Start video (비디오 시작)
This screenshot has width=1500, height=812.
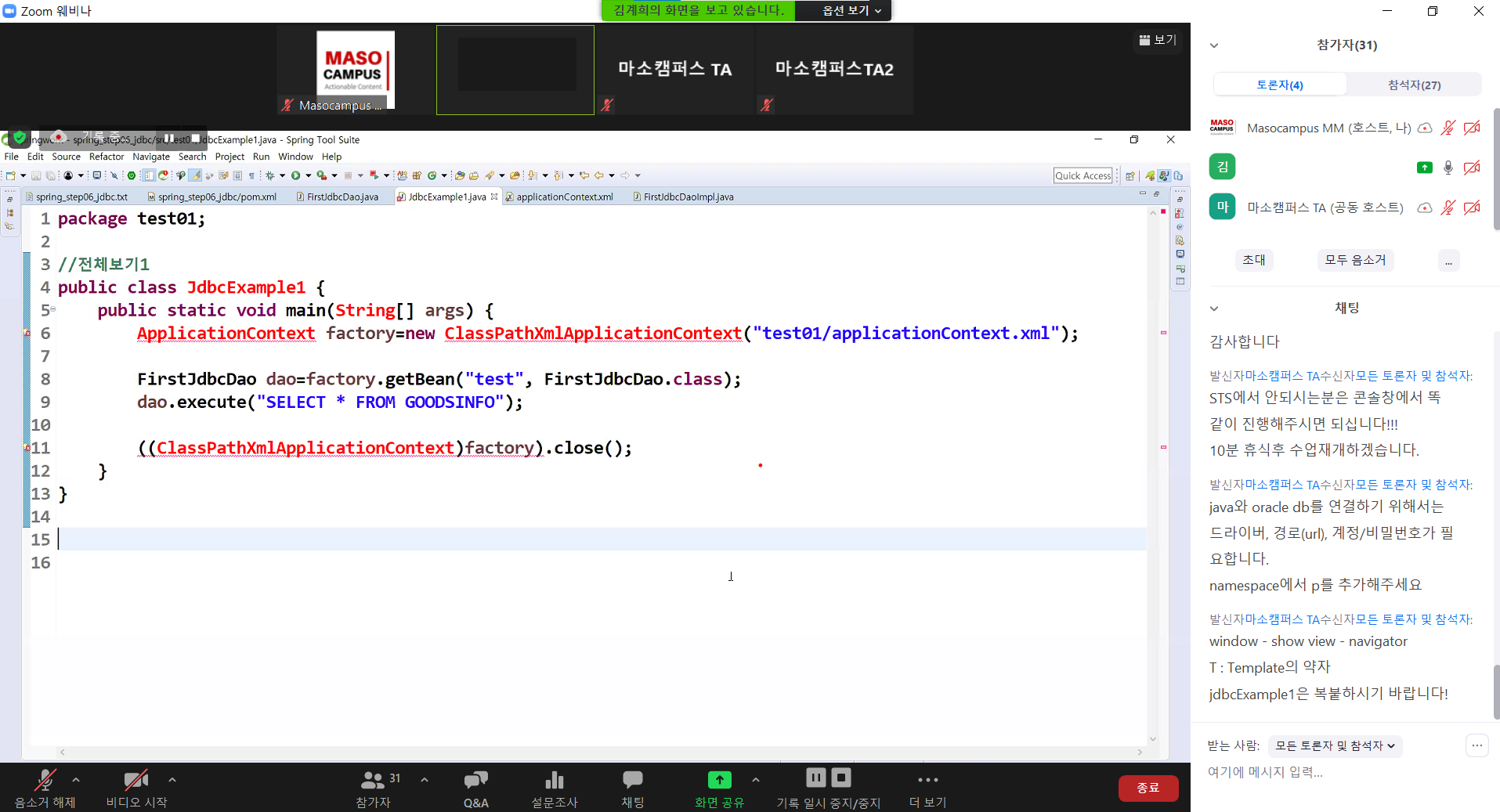[x=136, y=780]
